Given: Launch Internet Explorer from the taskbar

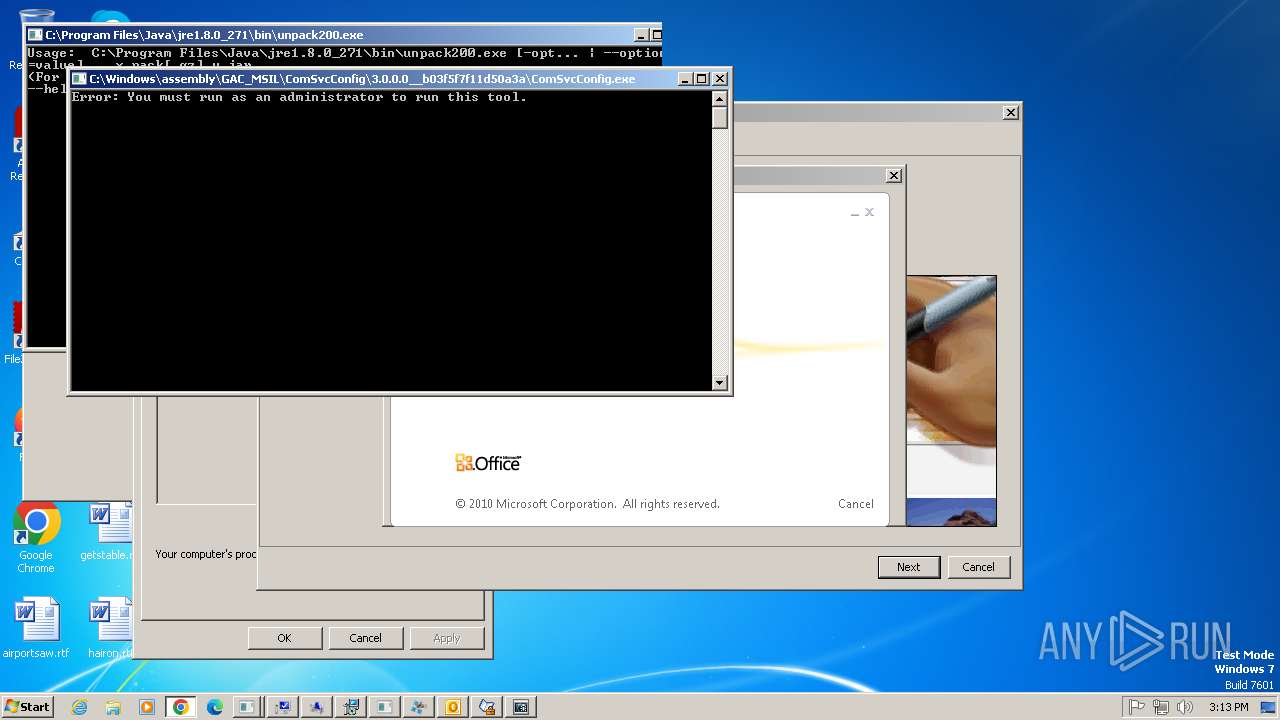Looking at the screenshot, I should (79, 707).
